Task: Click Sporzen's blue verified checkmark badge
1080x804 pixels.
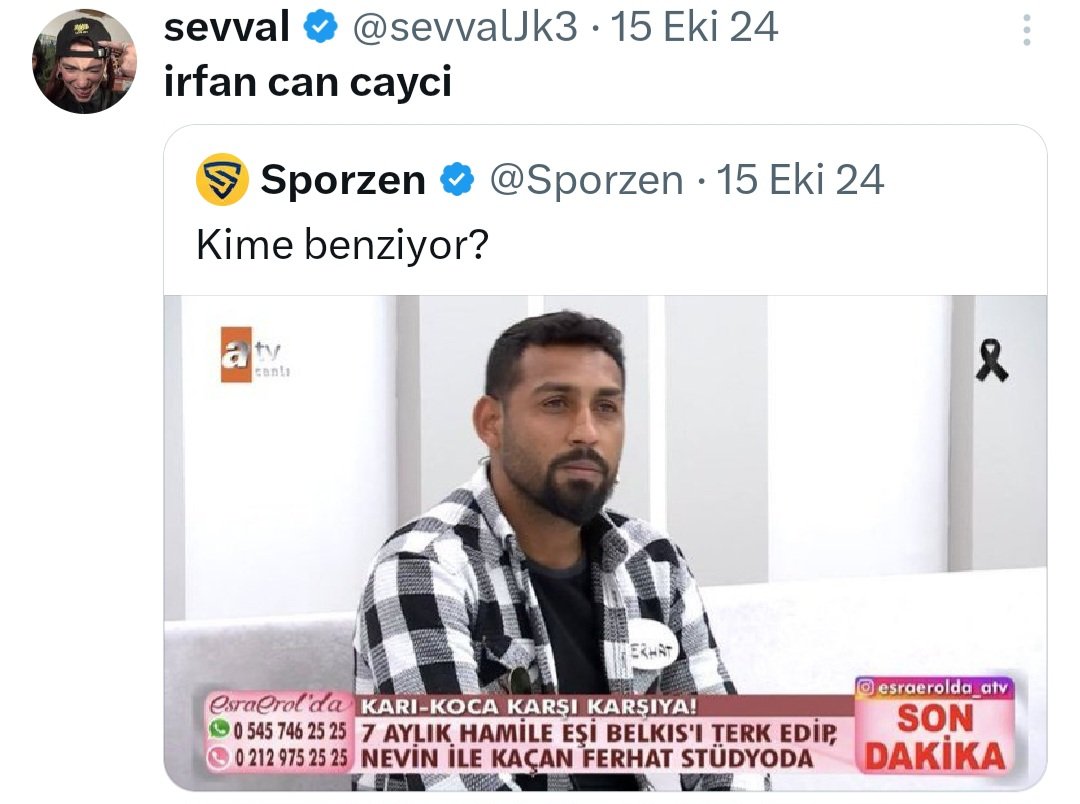Action: [x=457, y=180]
